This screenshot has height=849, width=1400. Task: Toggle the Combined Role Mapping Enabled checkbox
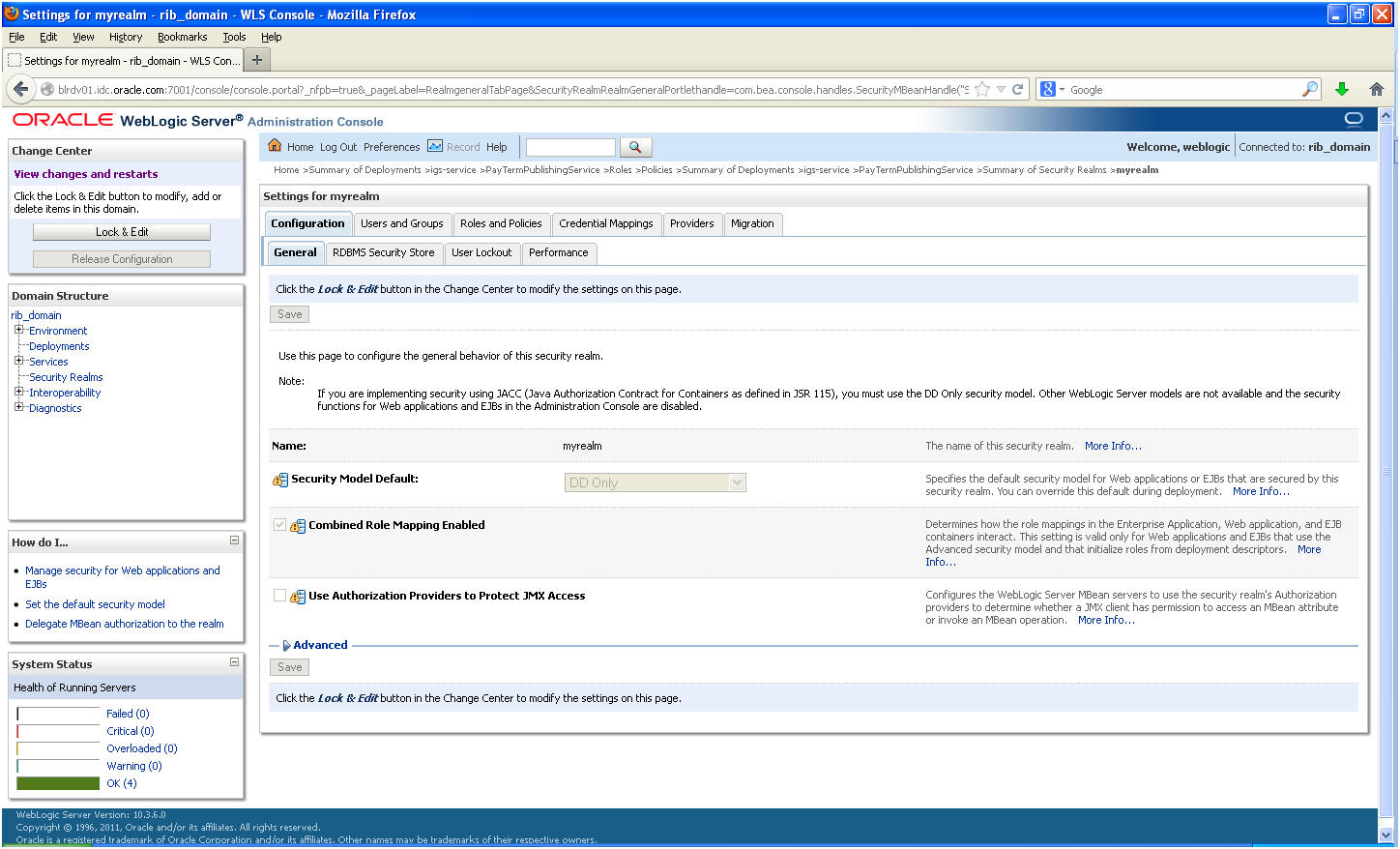coord(279,525)
